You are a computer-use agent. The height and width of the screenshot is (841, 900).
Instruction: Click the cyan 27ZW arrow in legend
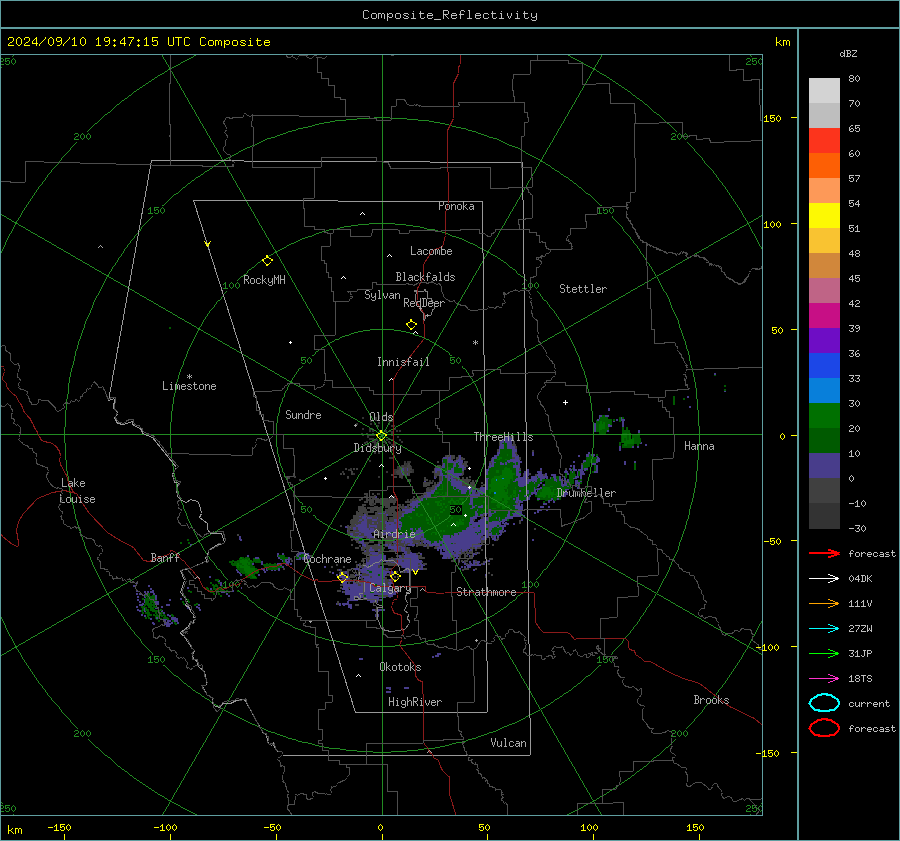pos(824,629)
